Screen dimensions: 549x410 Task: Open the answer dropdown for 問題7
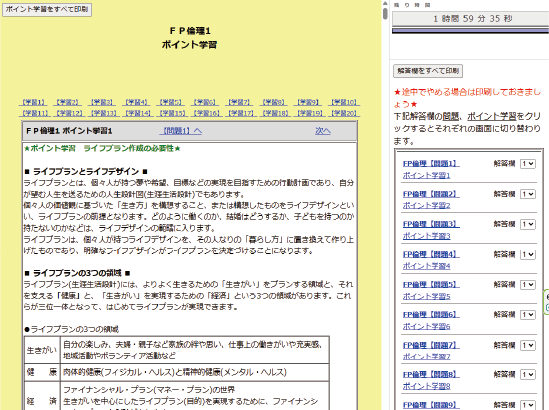528,345
